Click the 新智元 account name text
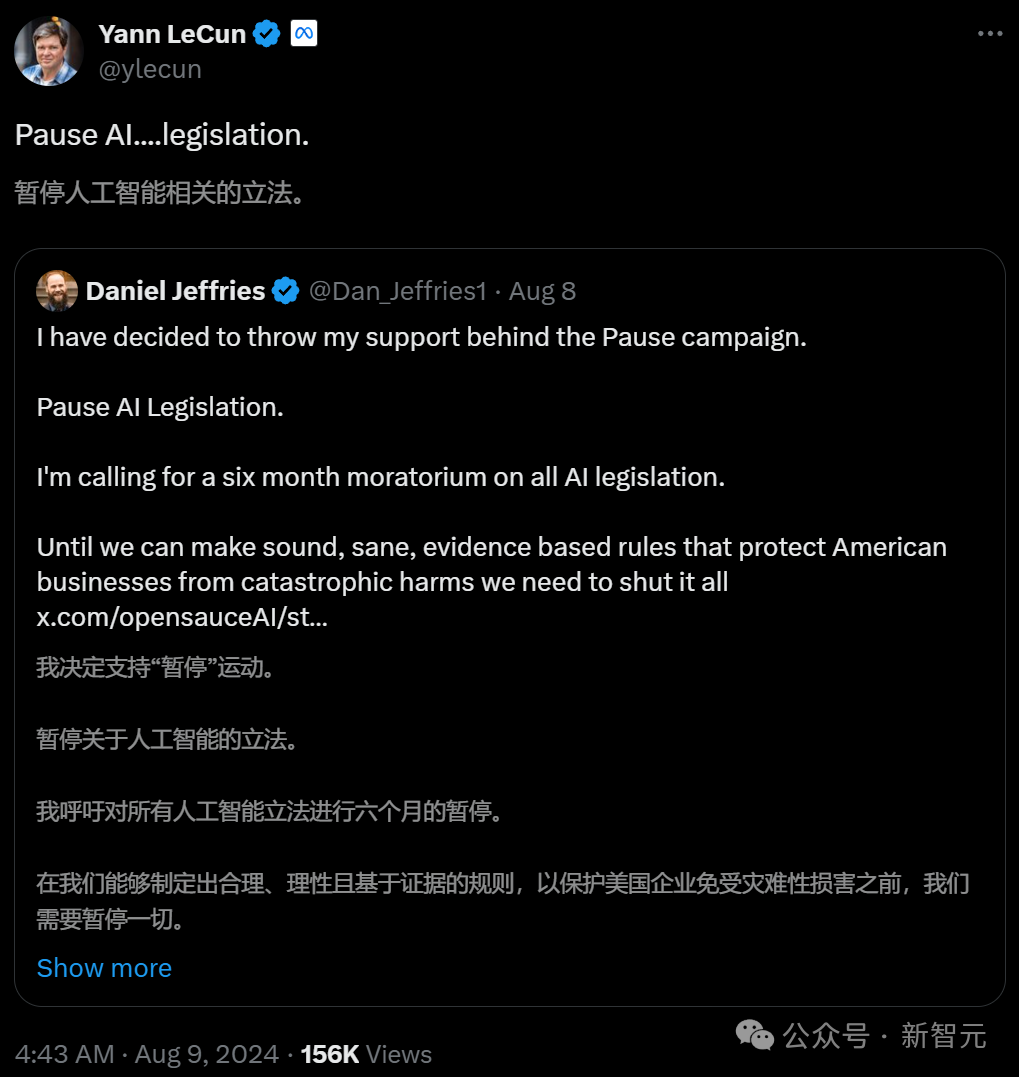The width and height of the screenshot is (1019, 1077). [x=943, y=1035]
